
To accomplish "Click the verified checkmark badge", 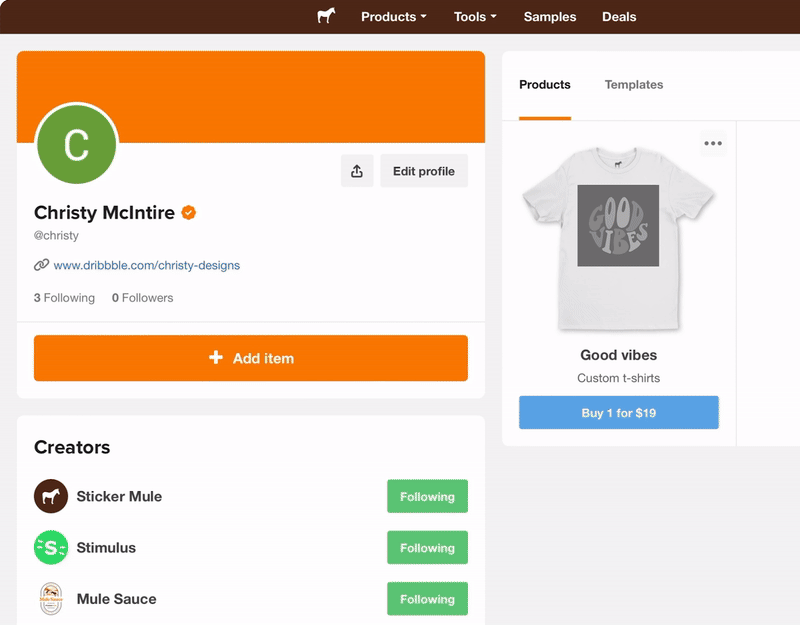I will coord(188,212).
